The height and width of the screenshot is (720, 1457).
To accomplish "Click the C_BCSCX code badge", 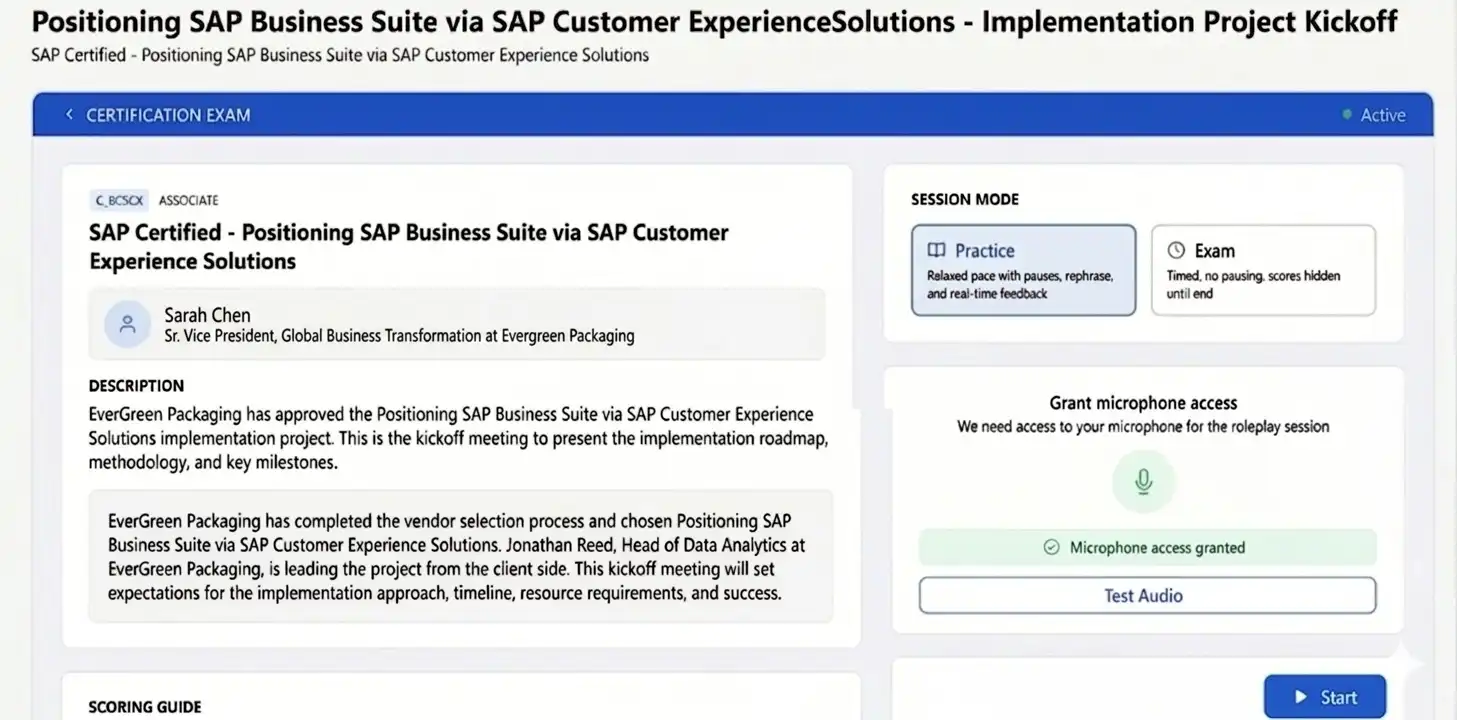I will coord(119,200).
